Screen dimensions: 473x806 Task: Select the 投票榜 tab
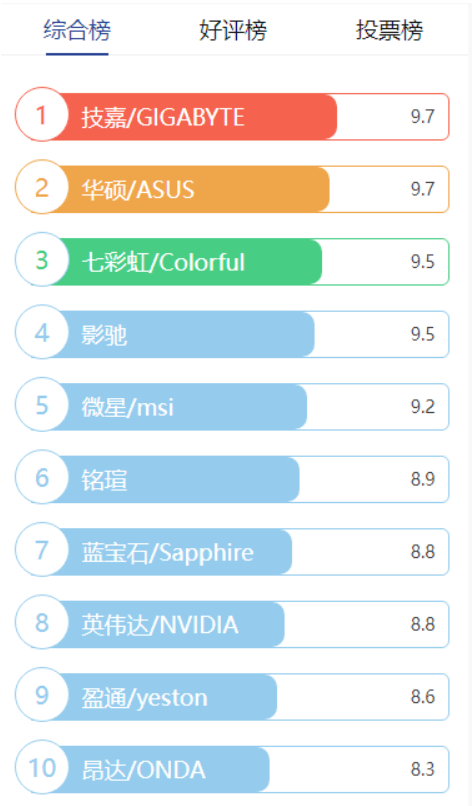pos(389,30)
